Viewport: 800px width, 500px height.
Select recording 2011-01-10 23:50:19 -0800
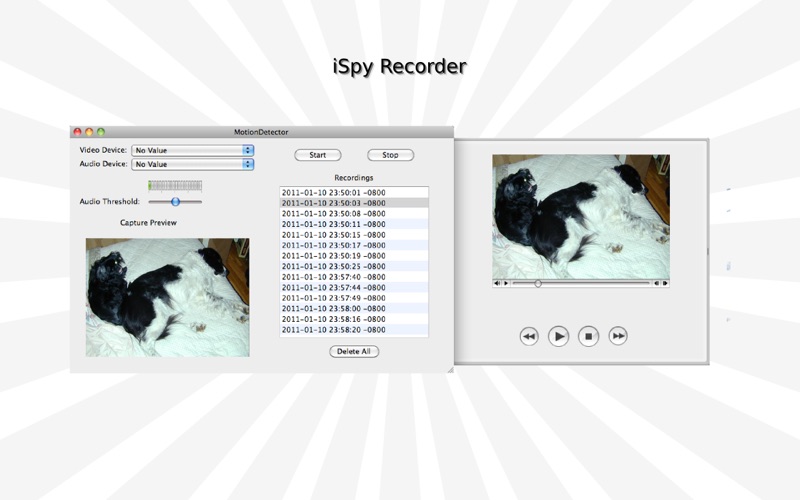(354, 256)
